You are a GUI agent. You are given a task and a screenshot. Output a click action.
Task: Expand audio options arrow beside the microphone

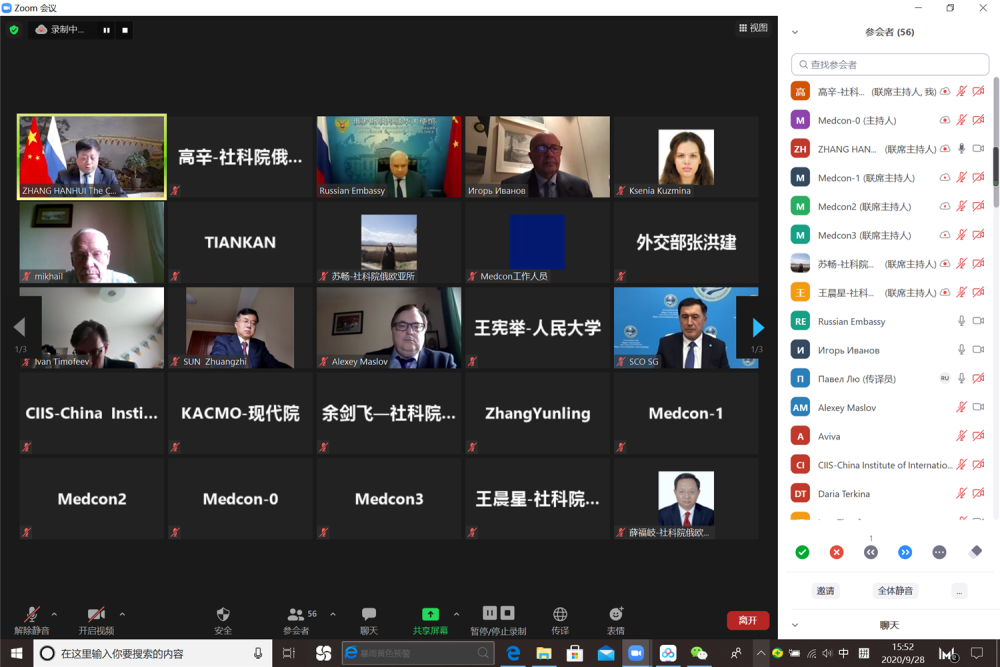click(54, 614)
